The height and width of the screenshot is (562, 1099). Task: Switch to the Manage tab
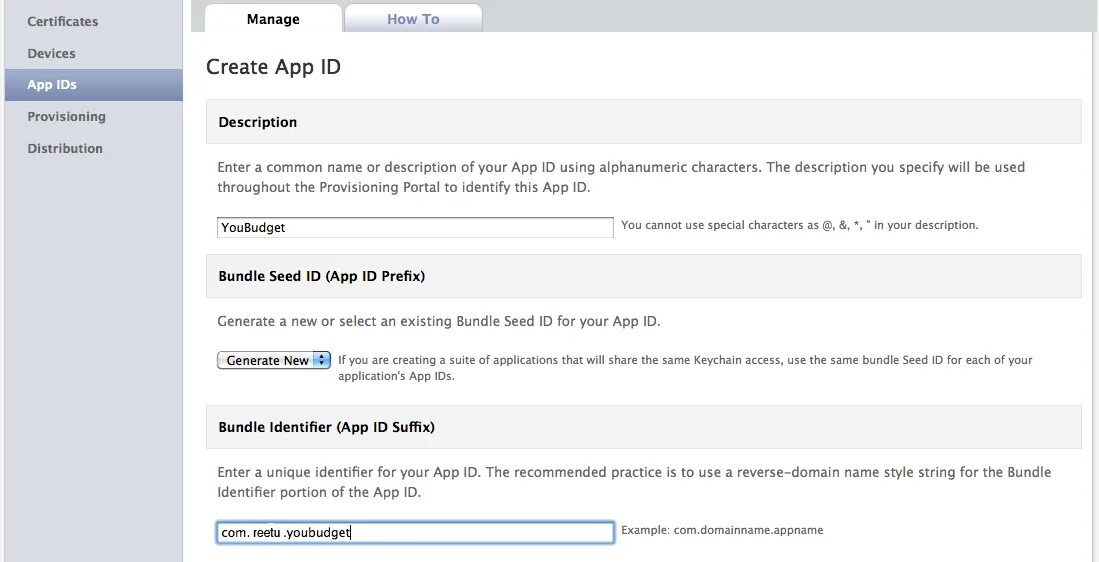pos(273,19)
